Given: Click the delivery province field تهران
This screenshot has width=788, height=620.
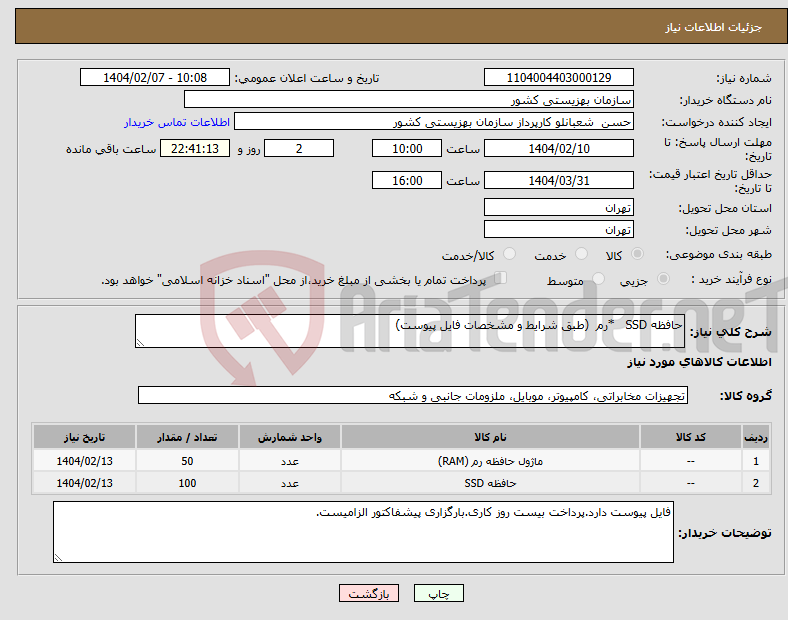Looking at the screenshot, I should click(x=559, y=207).
